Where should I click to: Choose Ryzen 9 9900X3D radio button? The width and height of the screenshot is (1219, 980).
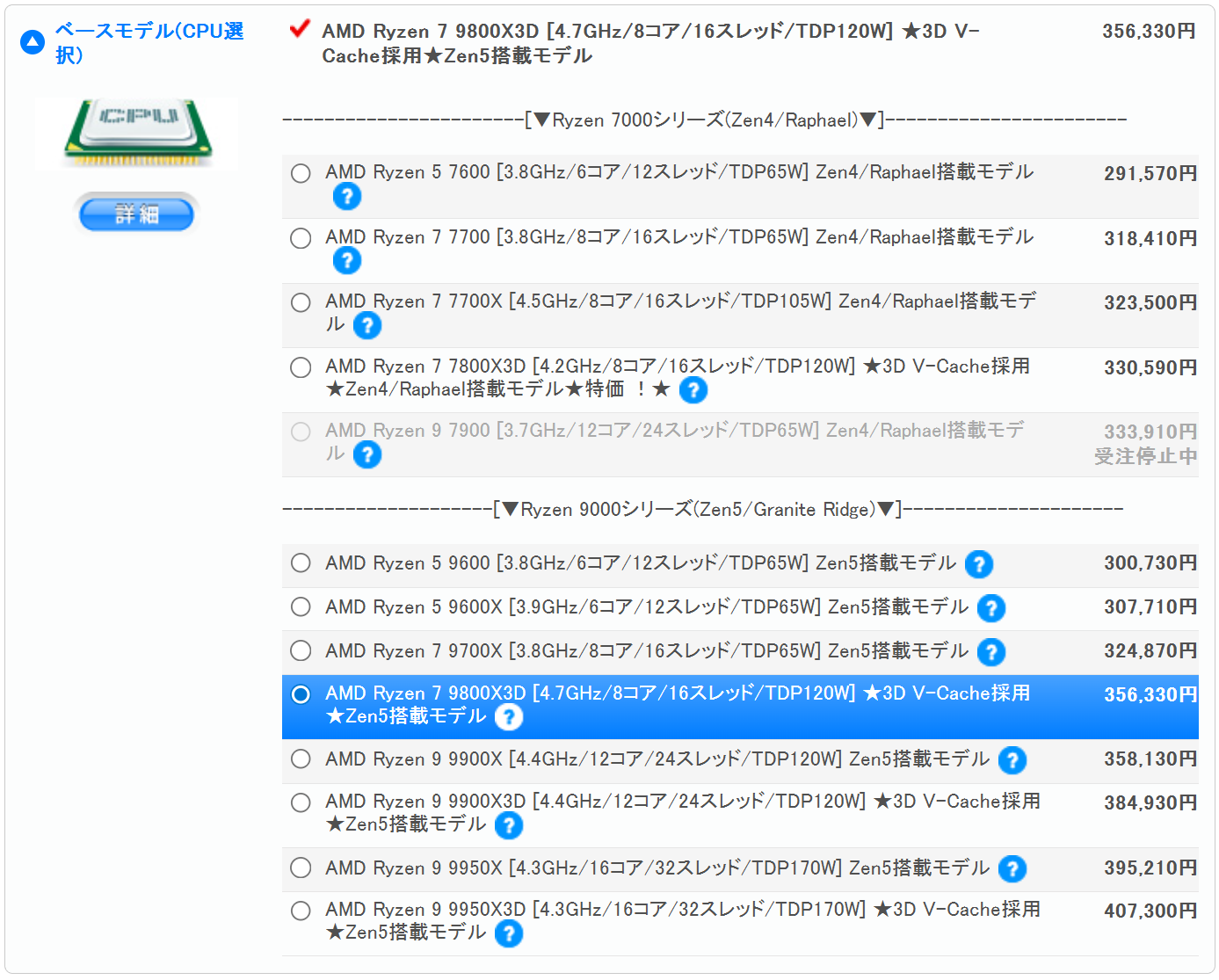coord(301,802)
